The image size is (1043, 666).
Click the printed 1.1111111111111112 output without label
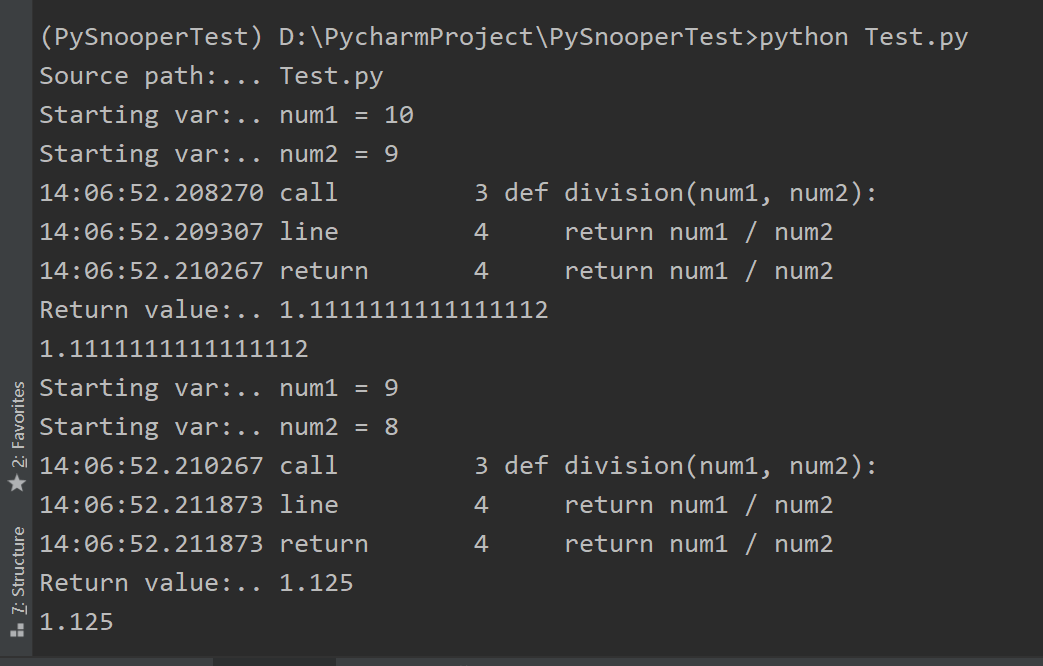[x=173, y=349]
